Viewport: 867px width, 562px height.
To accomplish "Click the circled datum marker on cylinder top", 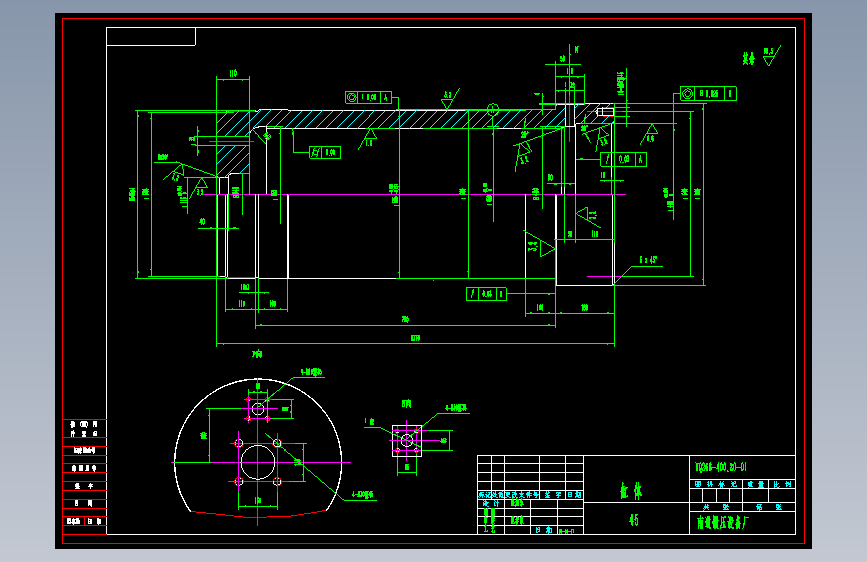I will pyautogui.click(x=493, y=109).
